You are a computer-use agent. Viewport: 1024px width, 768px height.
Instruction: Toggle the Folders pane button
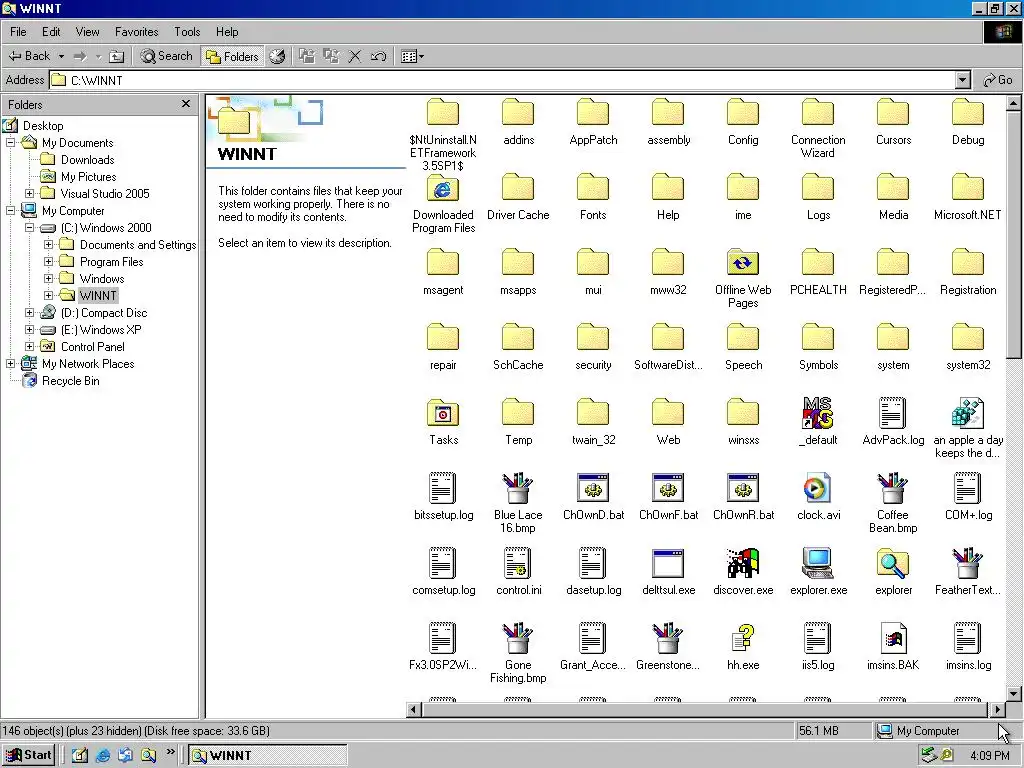[x=232, y=56]
